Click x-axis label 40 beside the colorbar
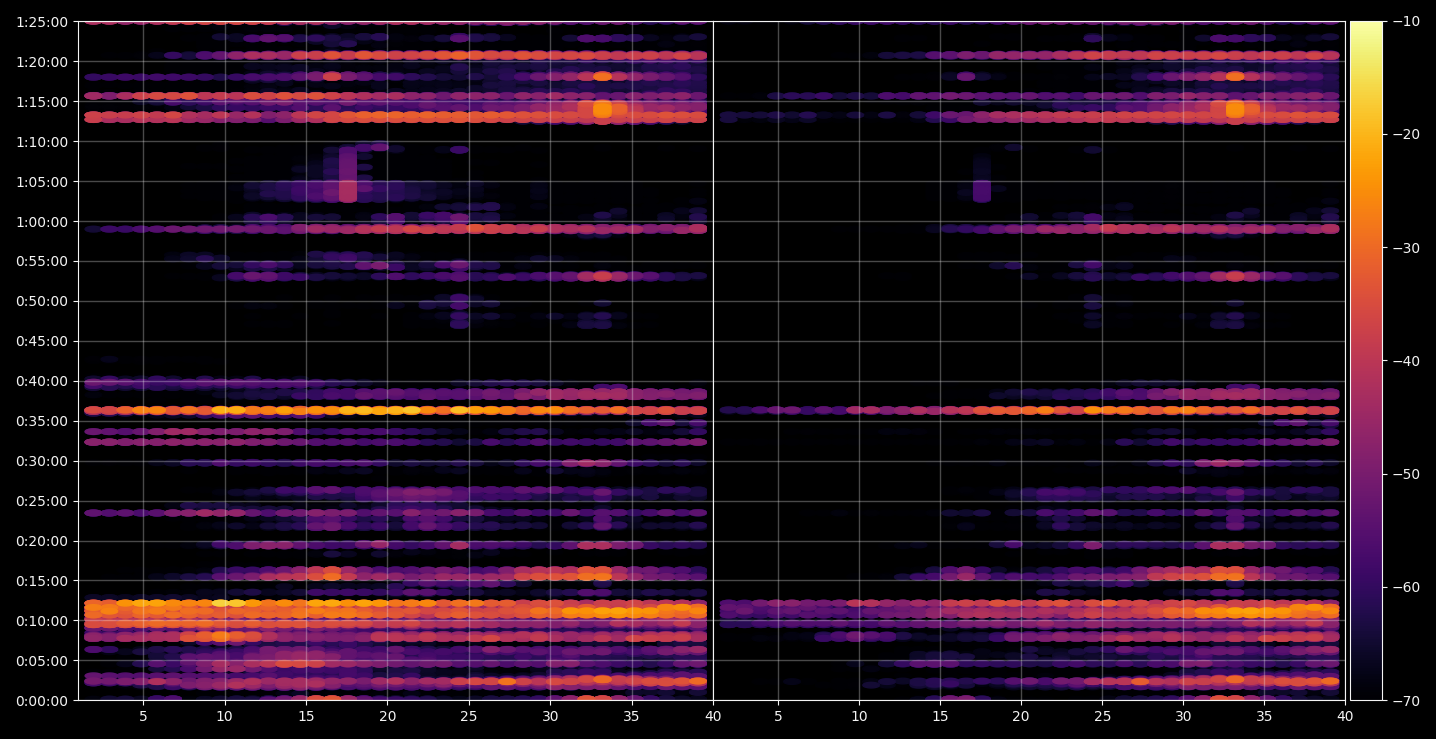The width and height of the screenshot is (1436, 739). click(1345, 716)
